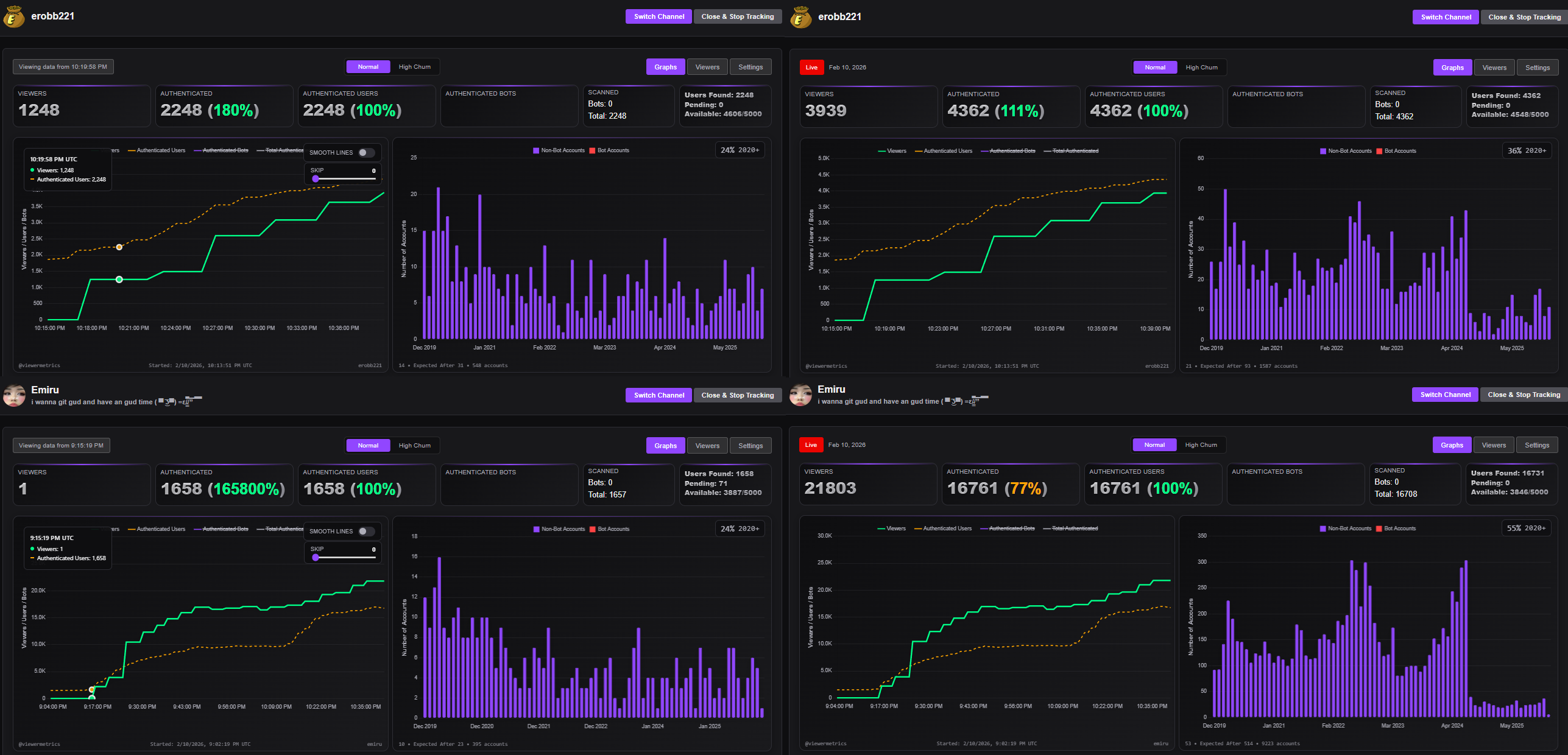1568x755 pixels.
Task: Open Settings tab in live Emiru panel
Action: tap(1536, 445)
